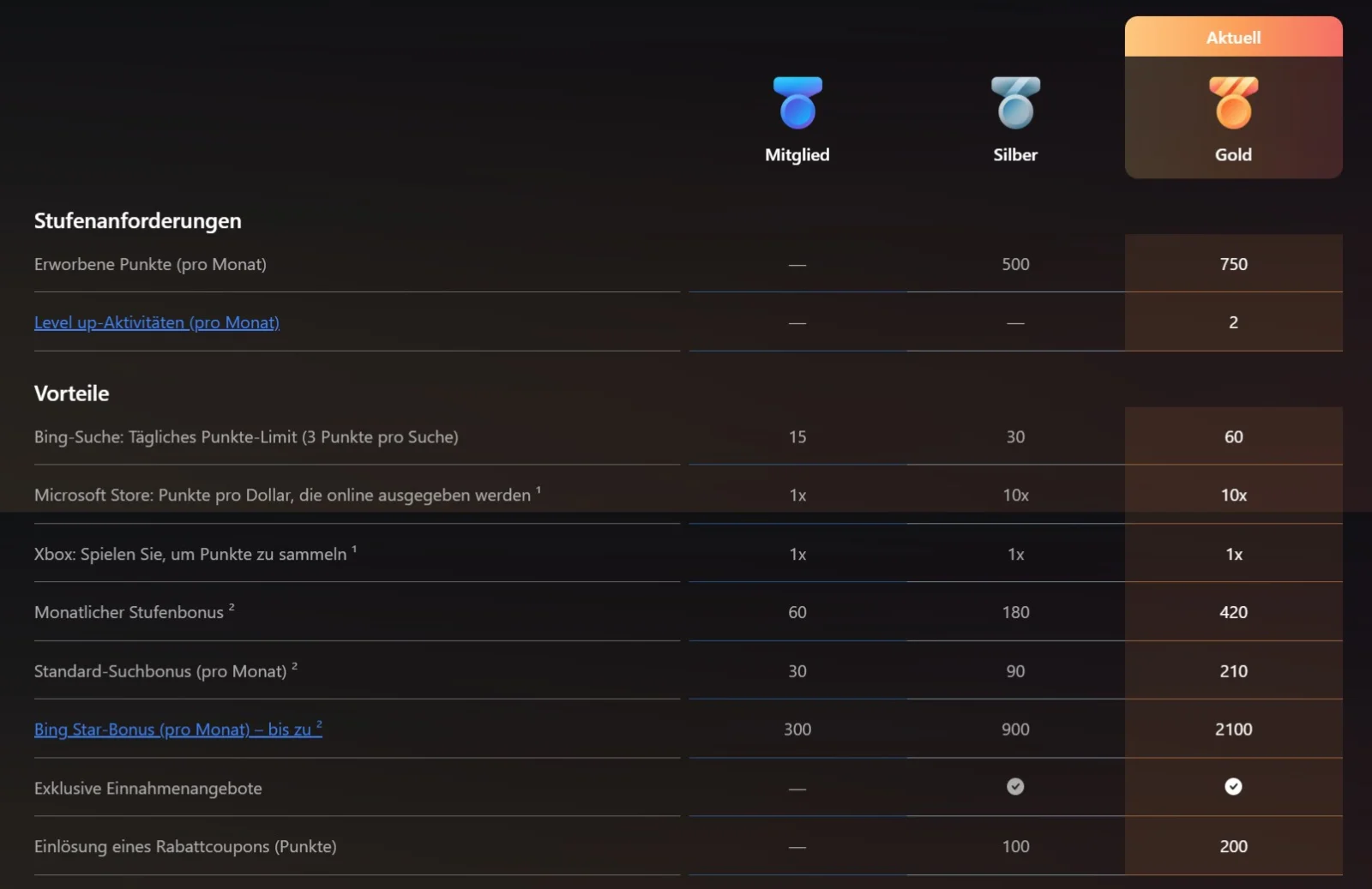Click the Gold value 750 for Erworbene Punkte

pos(1233,264)
